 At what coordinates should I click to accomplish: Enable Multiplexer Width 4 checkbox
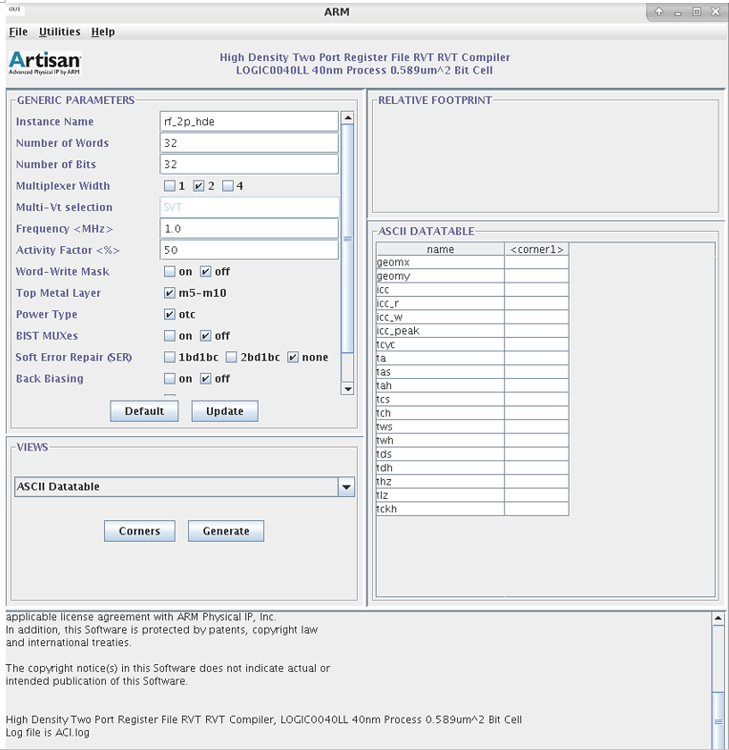point(228,186)
